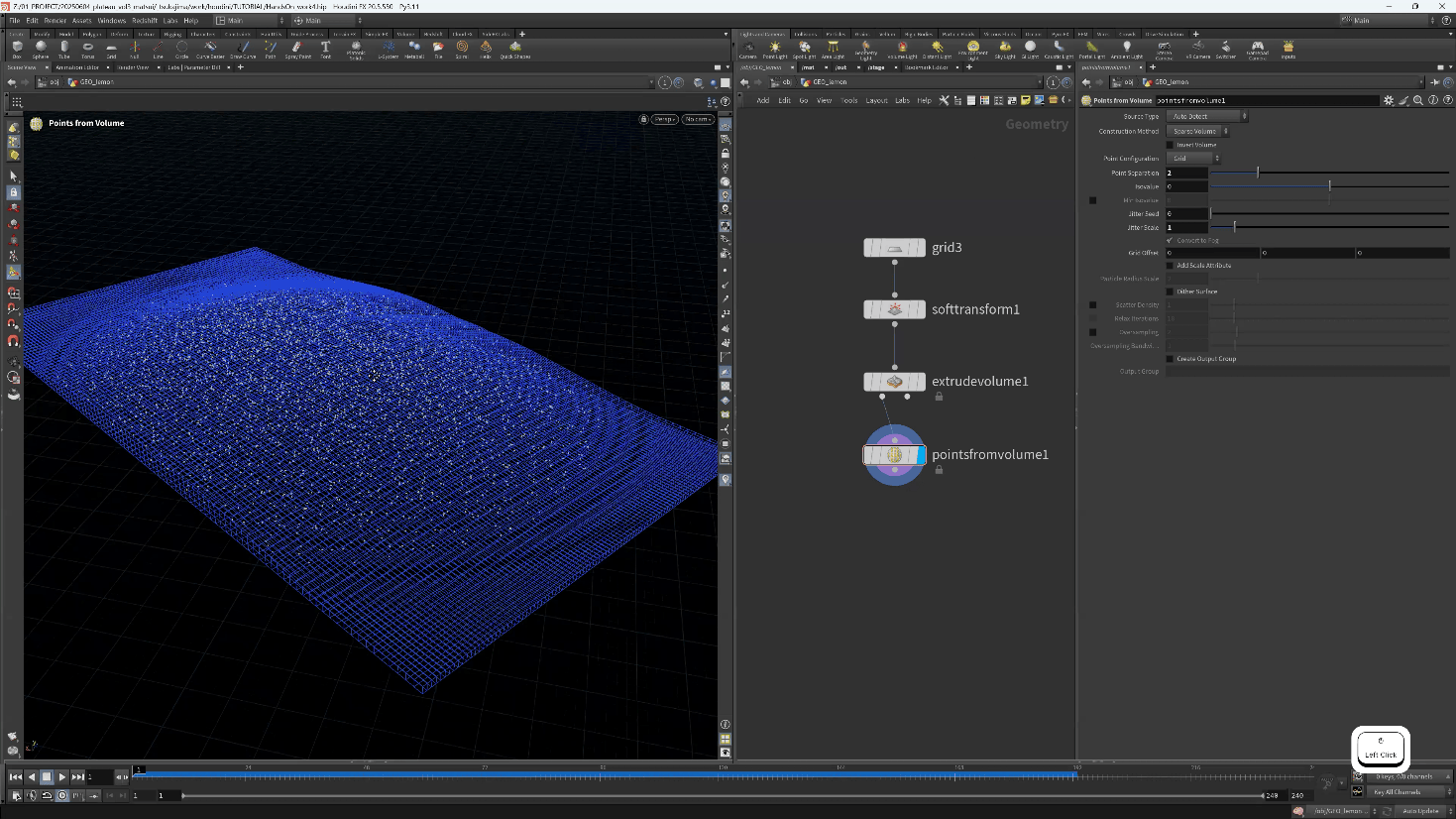The width and height of the screenshot is (1456, 819).
Task: Enable the Invert Volume checkbox
Action: 1170,145
